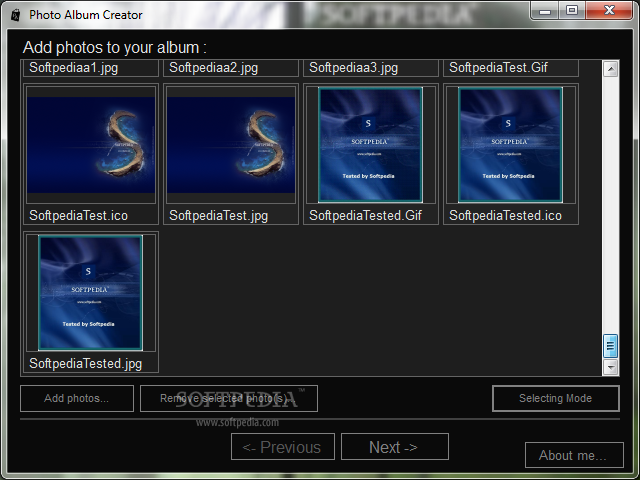Click the scrollbar up arrow

[x=611, y=69]
